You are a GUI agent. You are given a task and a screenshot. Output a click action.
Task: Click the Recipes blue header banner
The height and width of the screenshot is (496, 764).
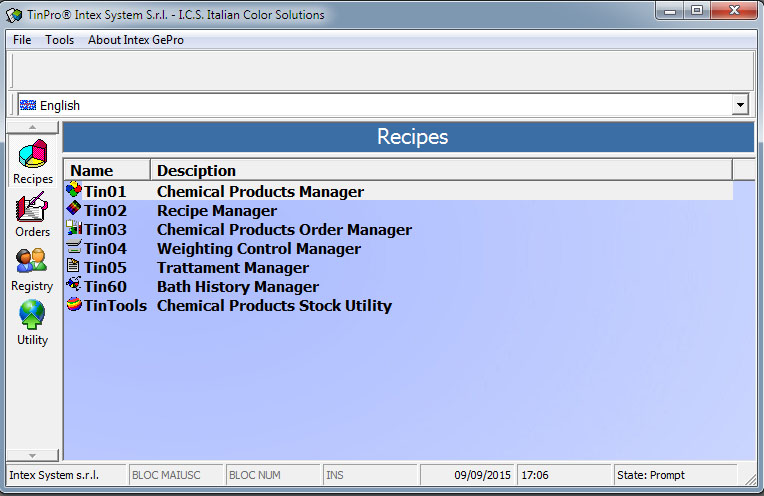point(408,137)
